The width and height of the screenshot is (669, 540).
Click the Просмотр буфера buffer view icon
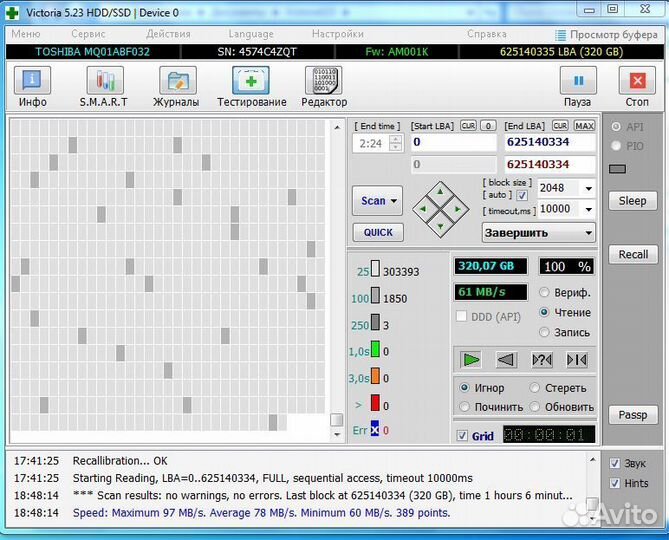click(x=560, y=35)
